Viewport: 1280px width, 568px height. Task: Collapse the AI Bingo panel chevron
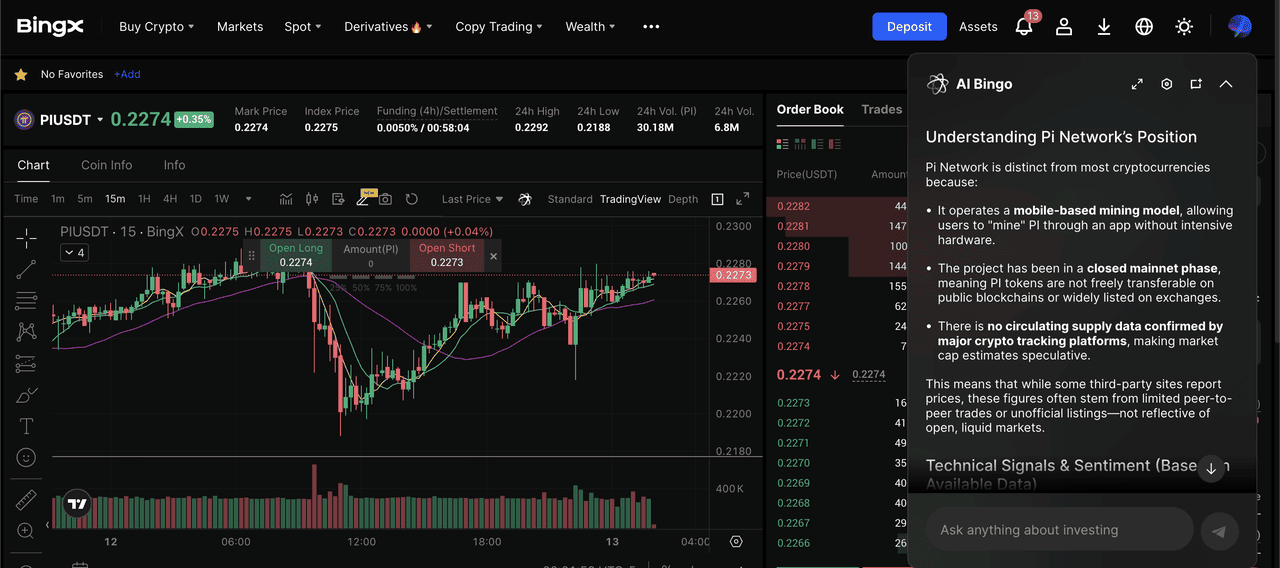[1226, 84]
